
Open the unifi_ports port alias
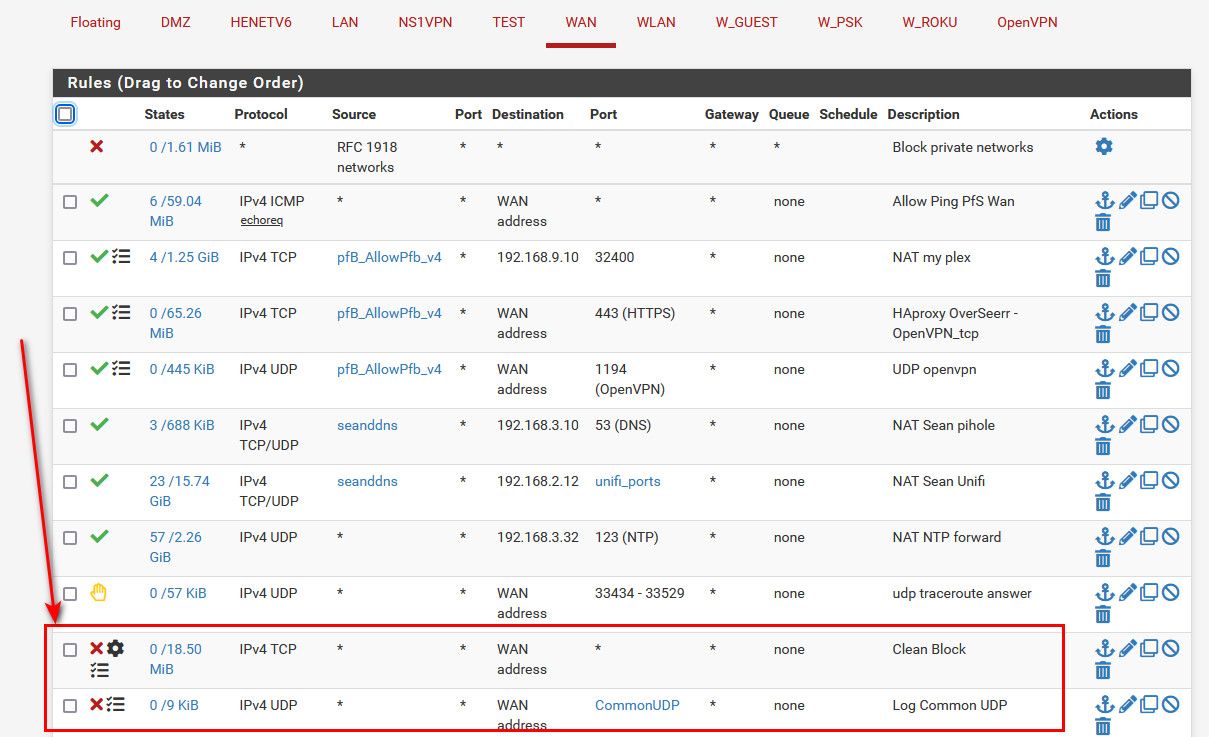click(x=627, y=481)
